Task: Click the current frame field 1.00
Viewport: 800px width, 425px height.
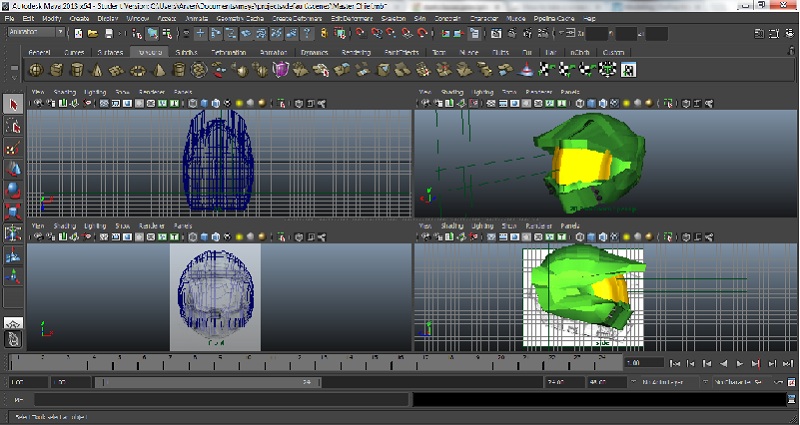Action: pyautogui.click(x=645, y=363)
